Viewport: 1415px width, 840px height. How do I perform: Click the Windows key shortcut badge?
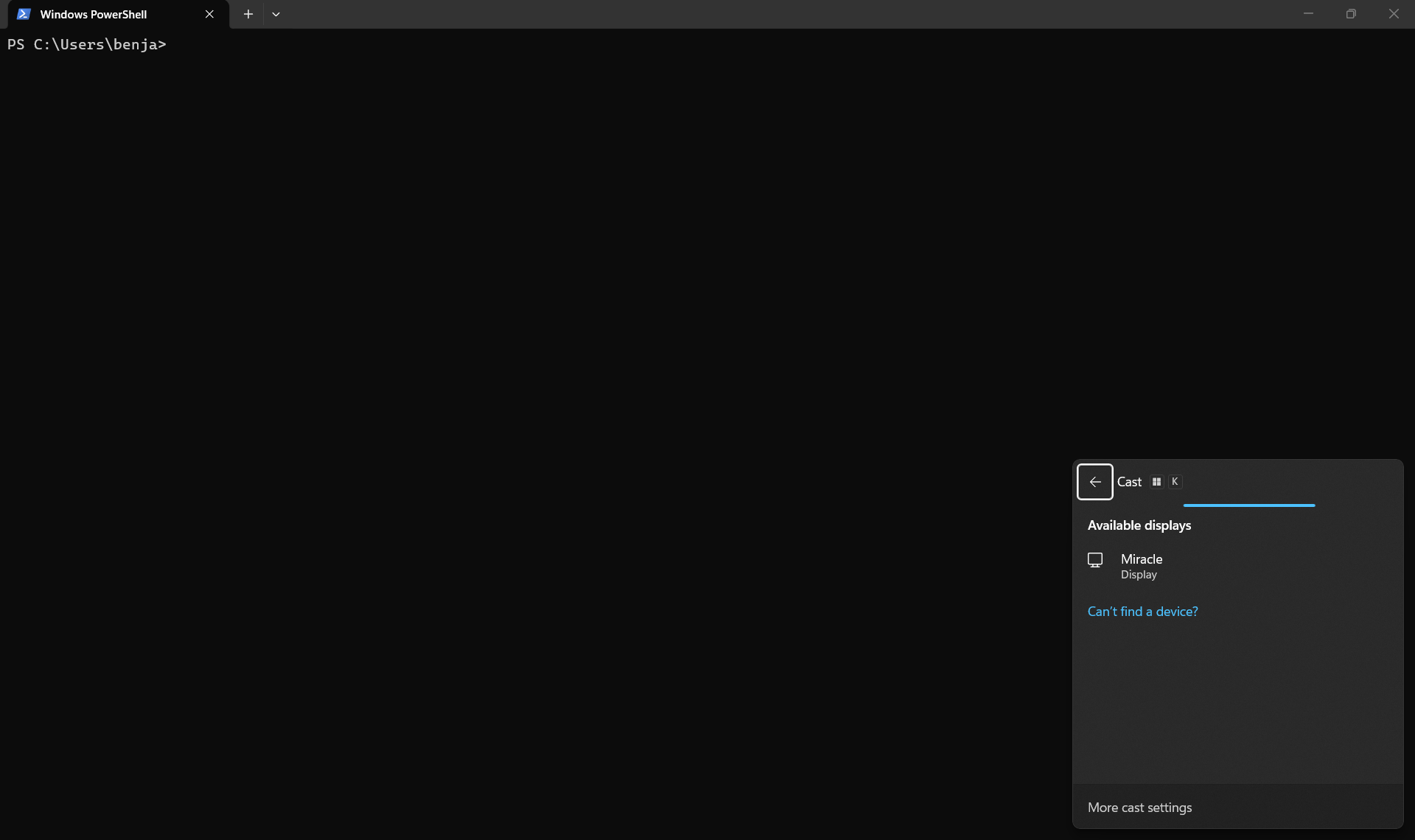tap(1156, 482)
